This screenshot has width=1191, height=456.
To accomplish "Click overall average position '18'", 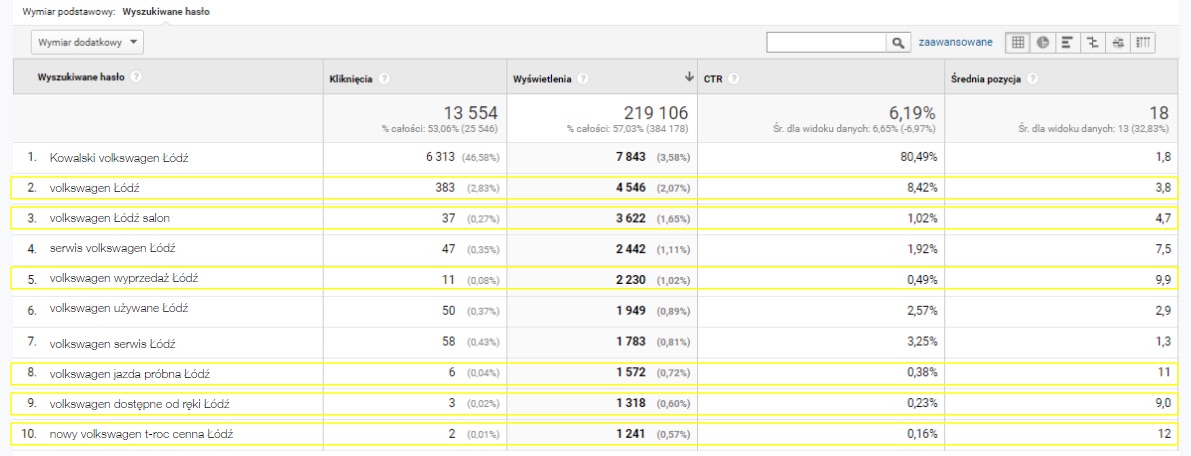I will pos(1161,112).
